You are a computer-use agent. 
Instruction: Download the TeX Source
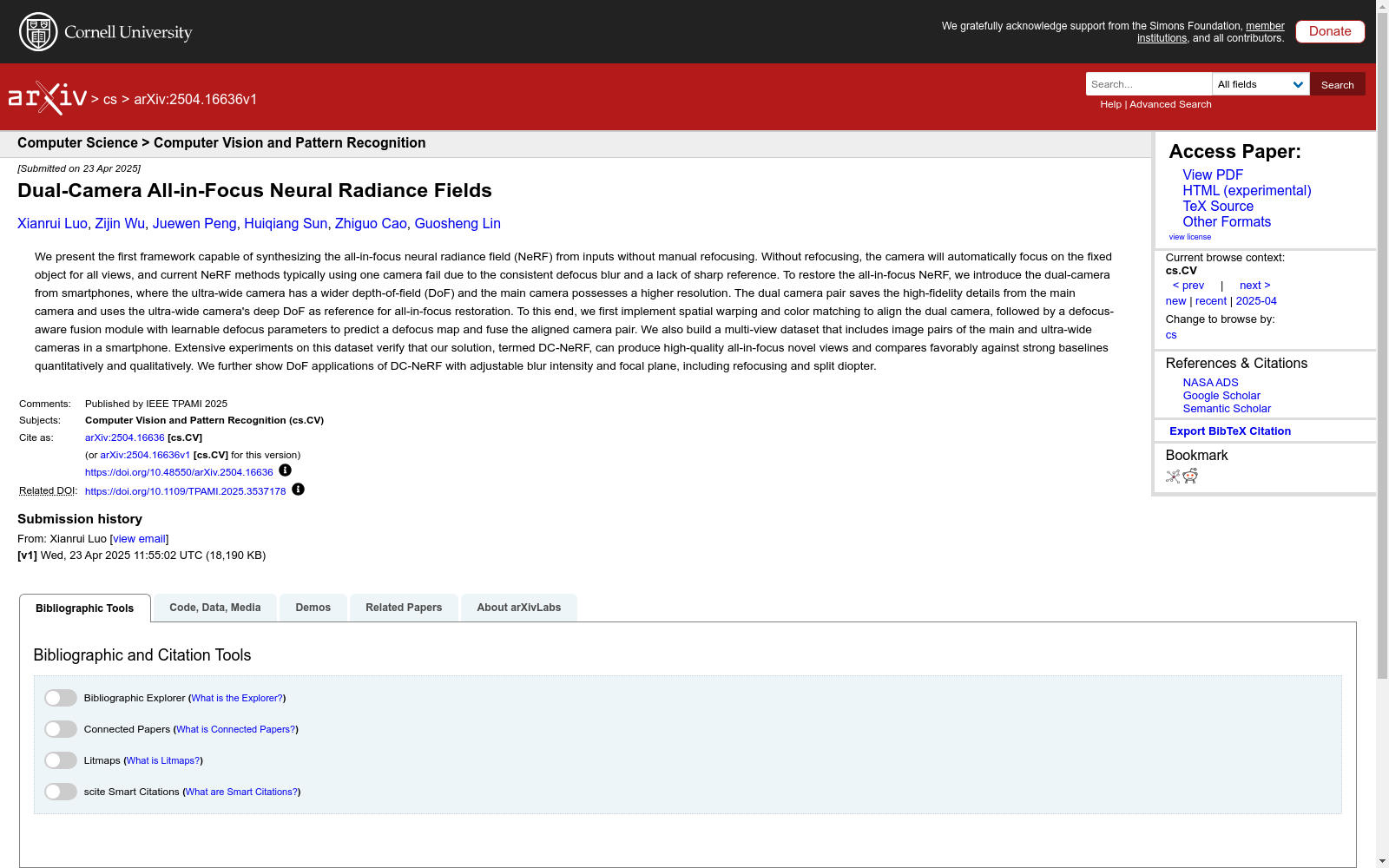pyautogui.click(x=1218, y=206)
